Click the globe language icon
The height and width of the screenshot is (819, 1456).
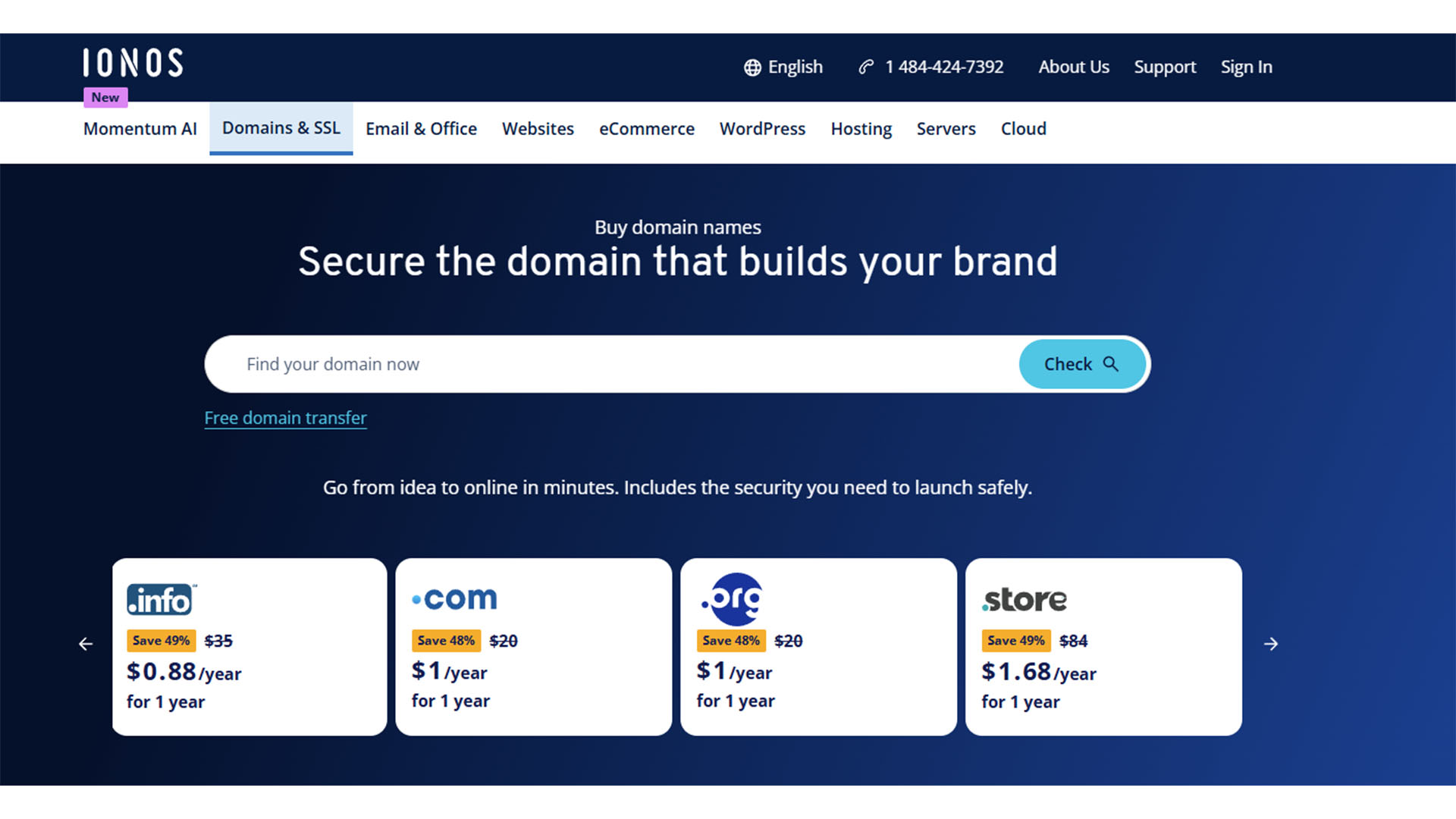(752, 67)
